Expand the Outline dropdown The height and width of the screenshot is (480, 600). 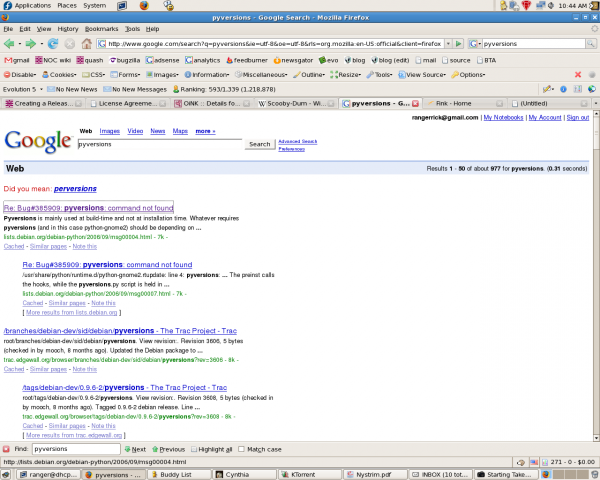[x=309, y=75]
